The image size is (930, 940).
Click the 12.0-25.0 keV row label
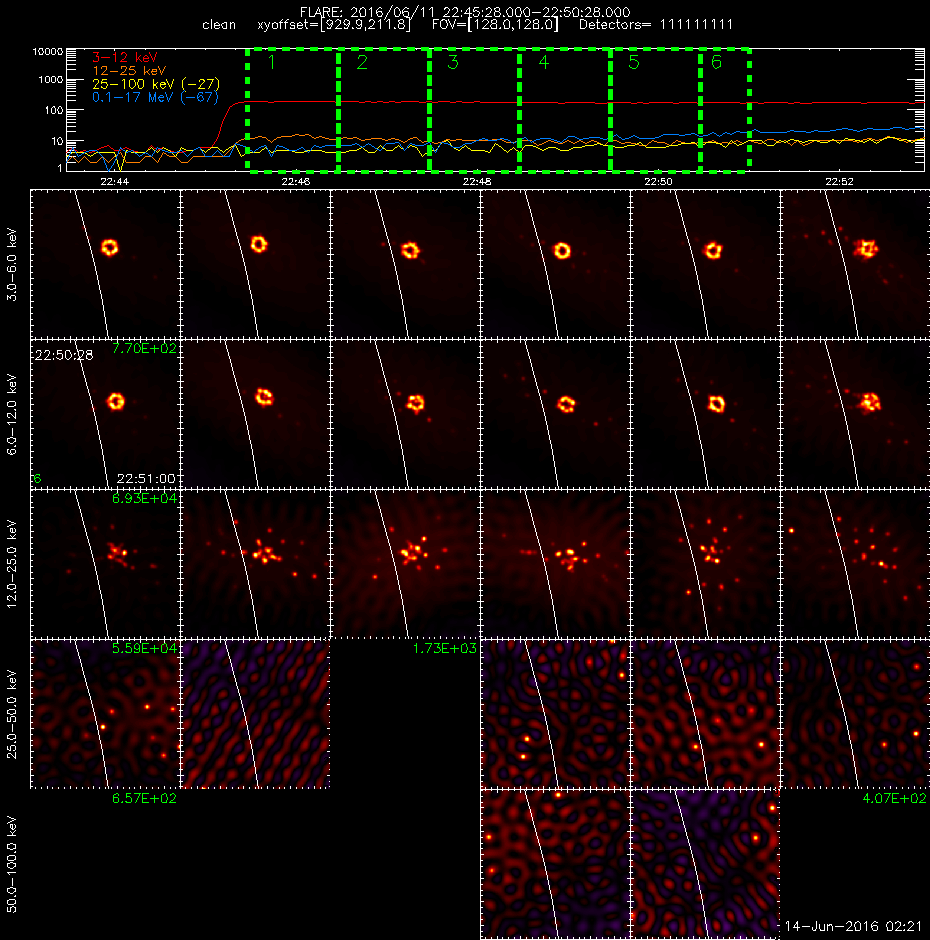coord(12,564)
